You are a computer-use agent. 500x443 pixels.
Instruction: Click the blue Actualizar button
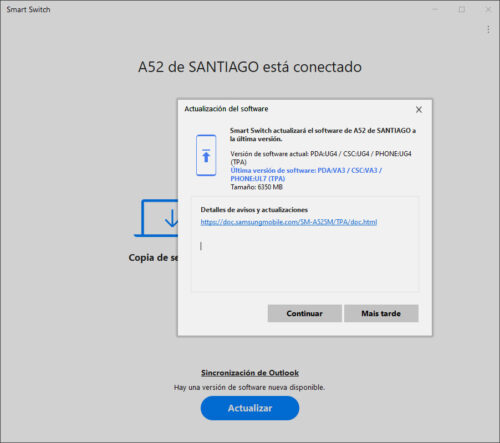[250, 408]
